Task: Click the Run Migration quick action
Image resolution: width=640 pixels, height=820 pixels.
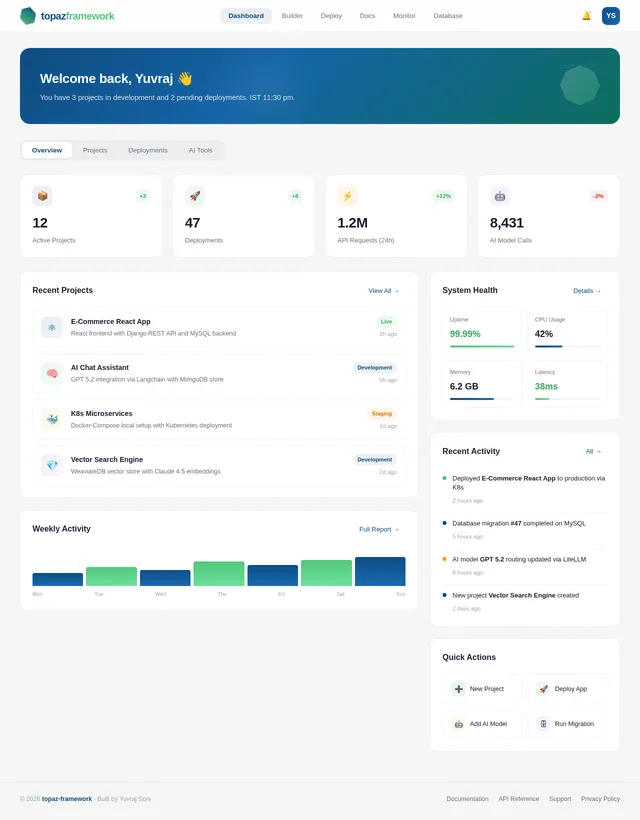Action: click(x=567, y=724)
